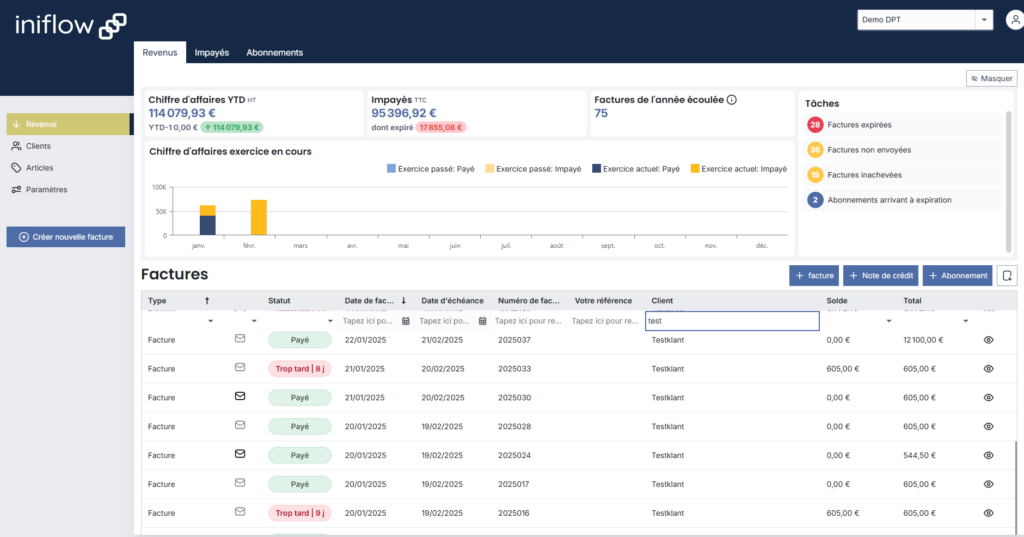Click Exercice actuel: Payé legend swatch
Image resolution: width=1024 pixels, height=537 pixels.
tap(596, 169)
